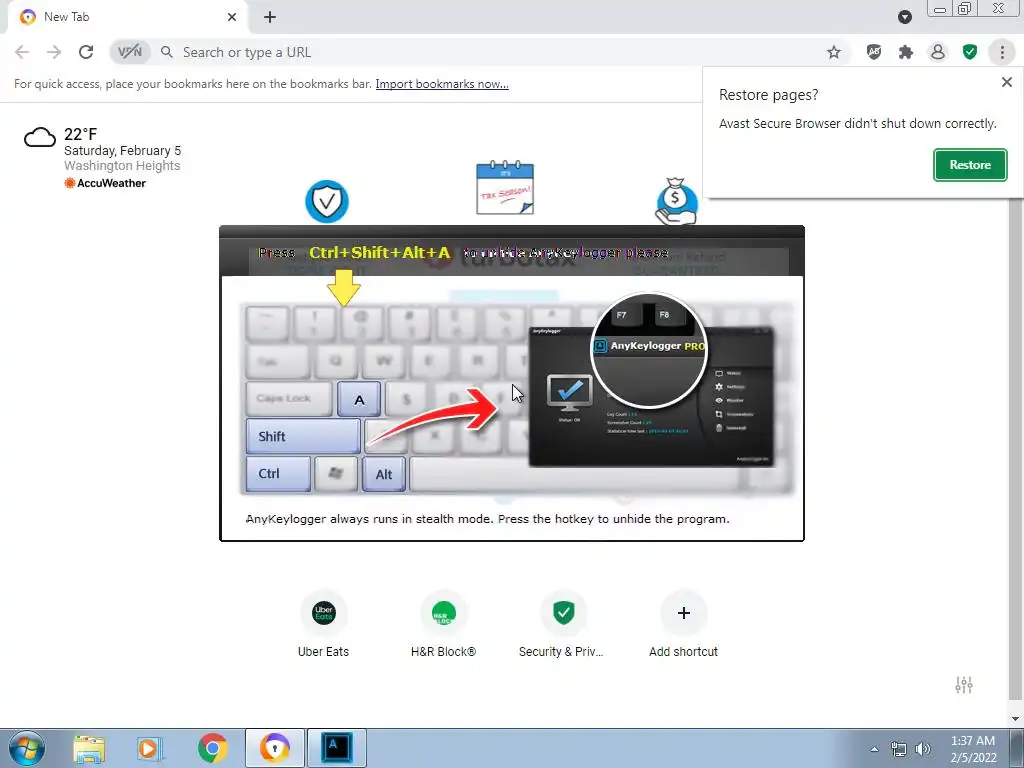Click the AccuWeather link
This screenshot has height=768, width=1024.
[x=105, y=184]
